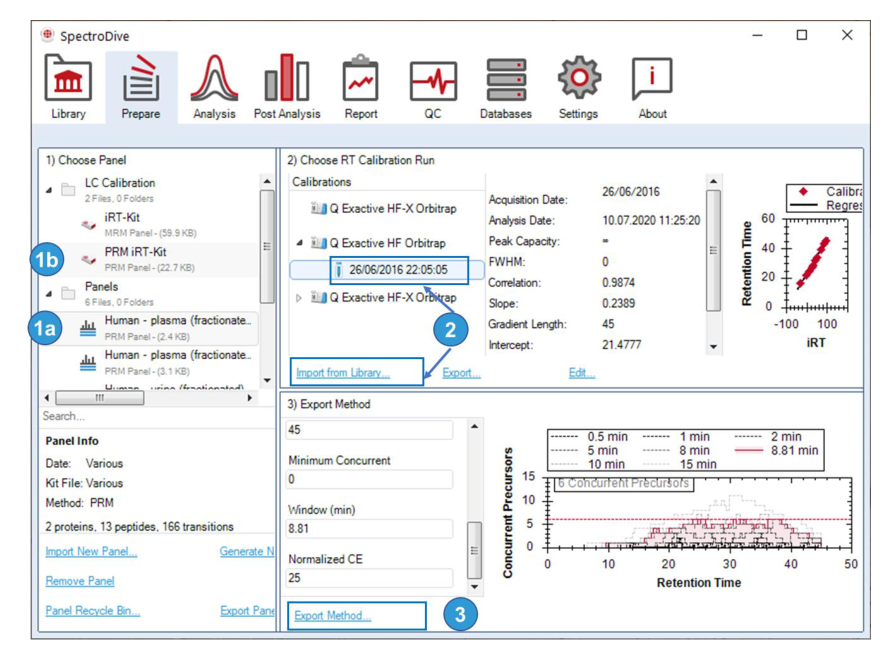Image resolution: width=891 pixels, height=660 pixels.
Task: Click calibration details scroll down arrow
Action: 714,346
